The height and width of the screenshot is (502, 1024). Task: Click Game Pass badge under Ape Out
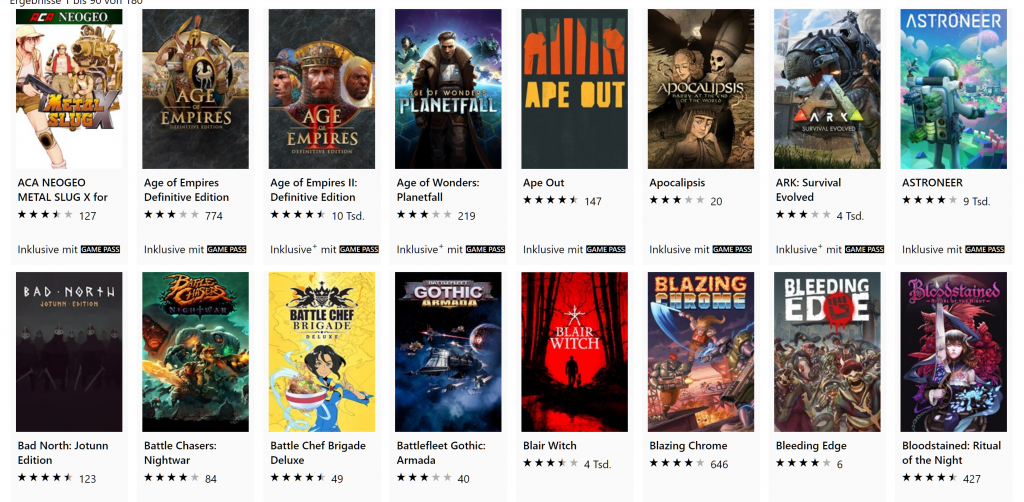point(606,249)
